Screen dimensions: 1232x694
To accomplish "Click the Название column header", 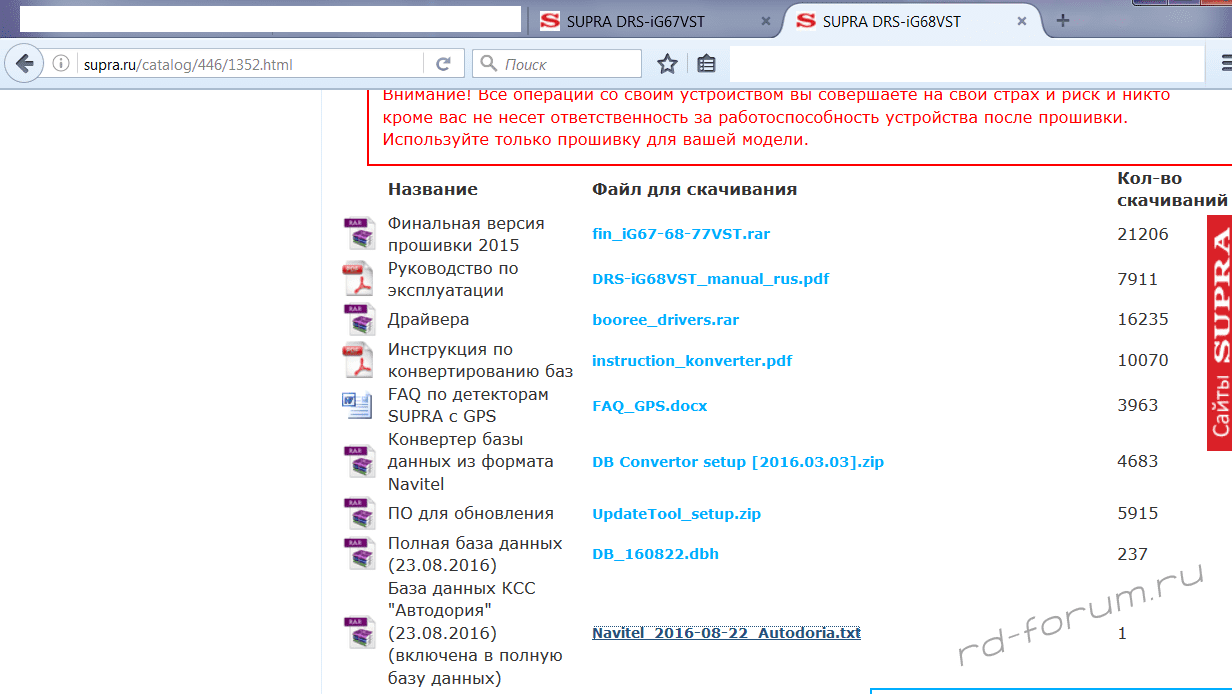I will tap(433, 189).
